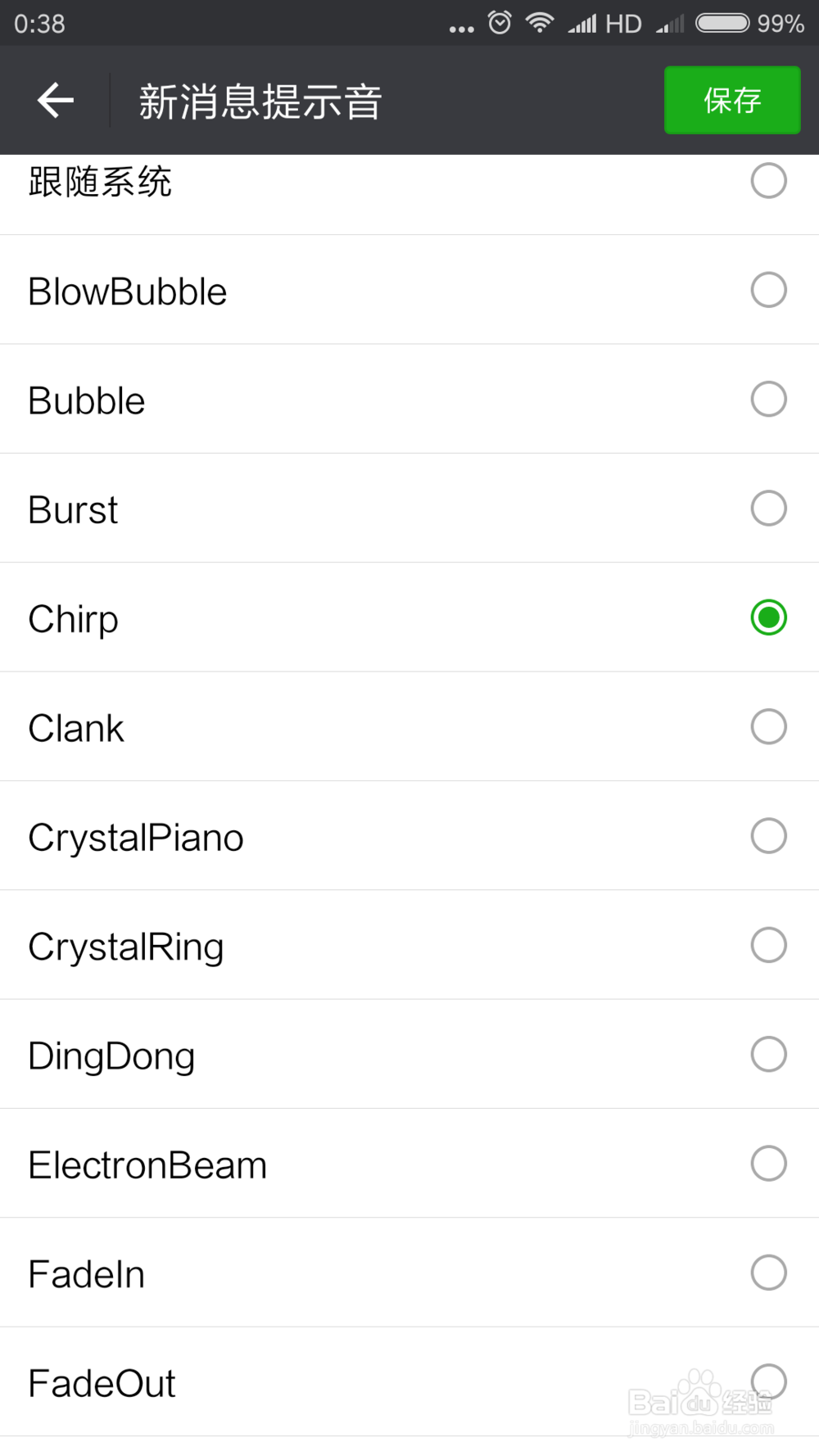Image resolution: width=819 pixels, height=1456 pixels.
Task: Pick the DingDong radio button
Action: 768,1054
